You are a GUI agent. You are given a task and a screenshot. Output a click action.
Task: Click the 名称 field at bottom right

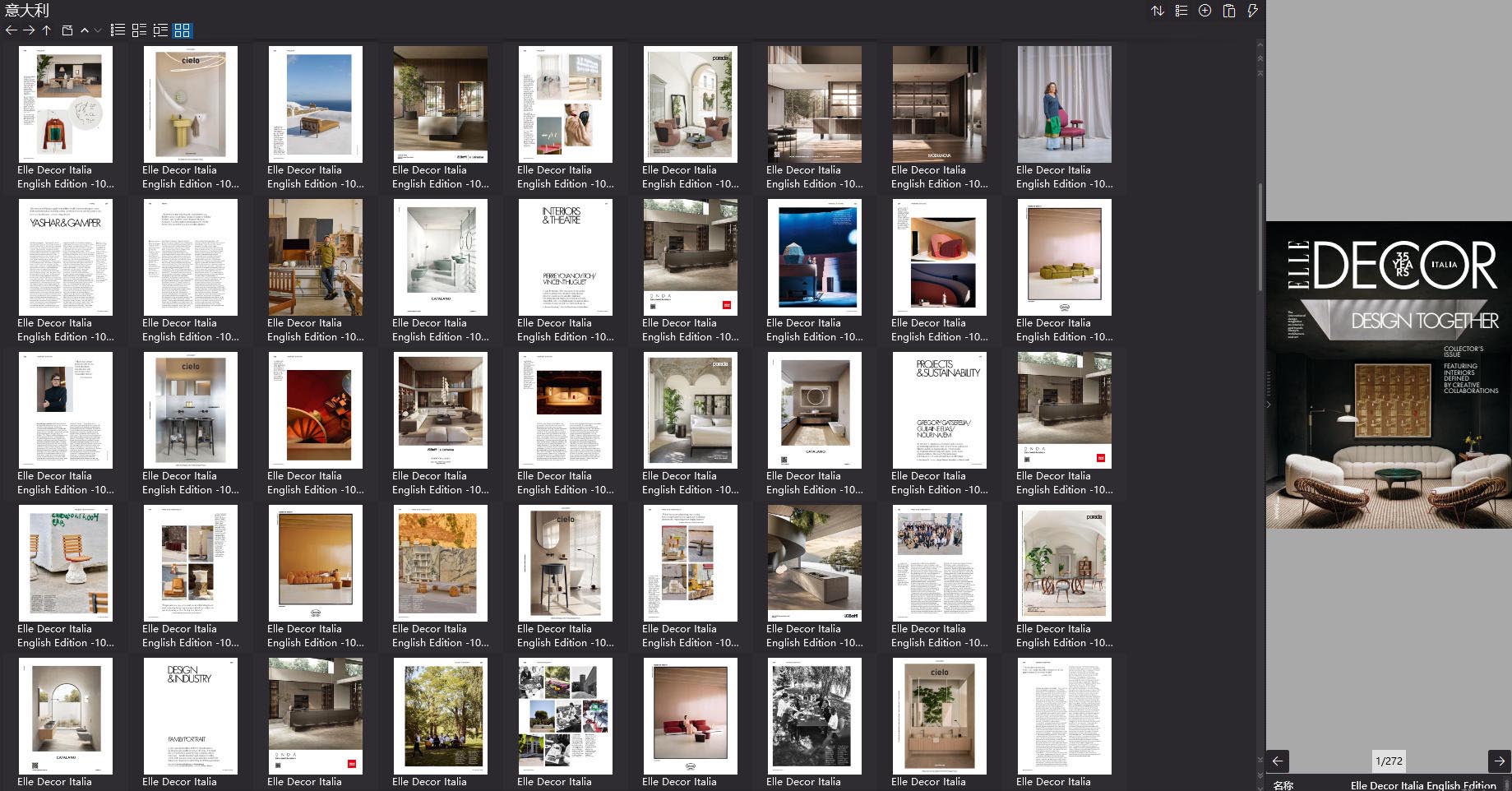click(x=1285, y=785)
